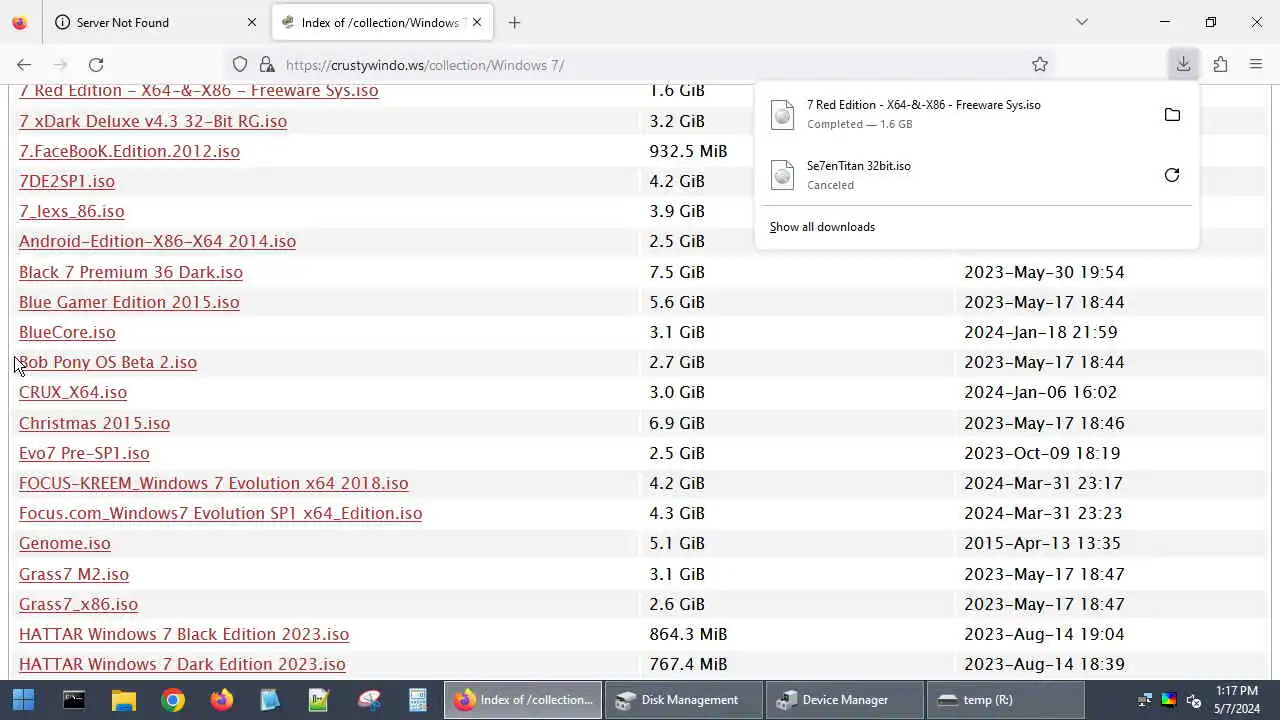Image resolution: width=1280 pixels, height=720 pixels.
Task: Launch Google Chrome from the taskbar
Action: (x=172, y=700)
